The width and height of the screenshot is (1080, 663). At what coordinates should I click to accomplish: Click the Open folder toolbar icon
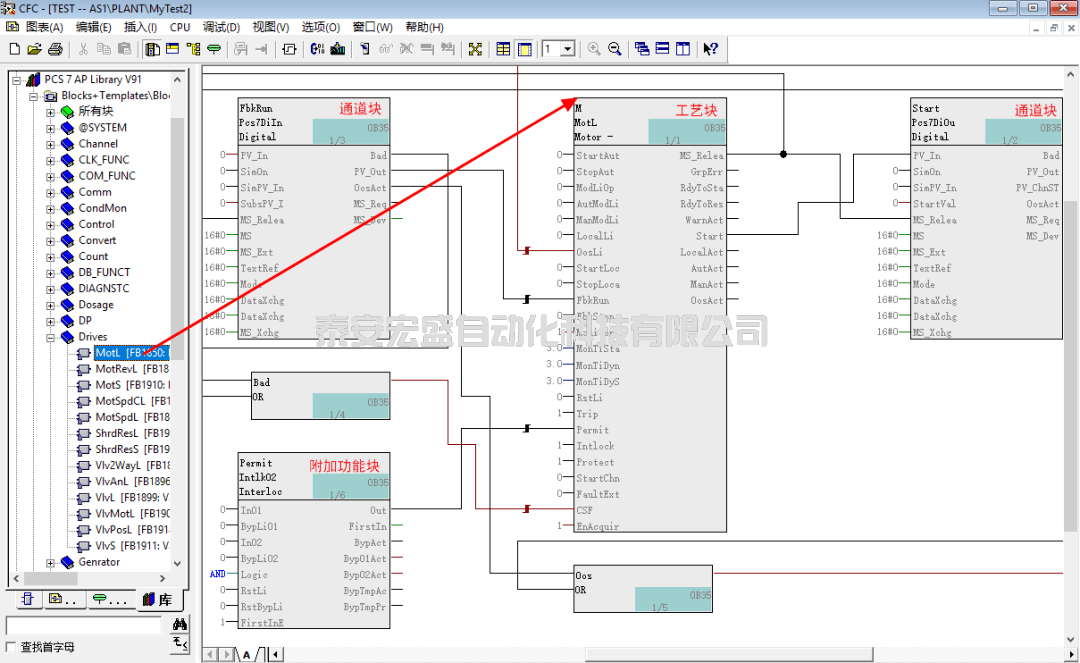[x=34, y=49]
